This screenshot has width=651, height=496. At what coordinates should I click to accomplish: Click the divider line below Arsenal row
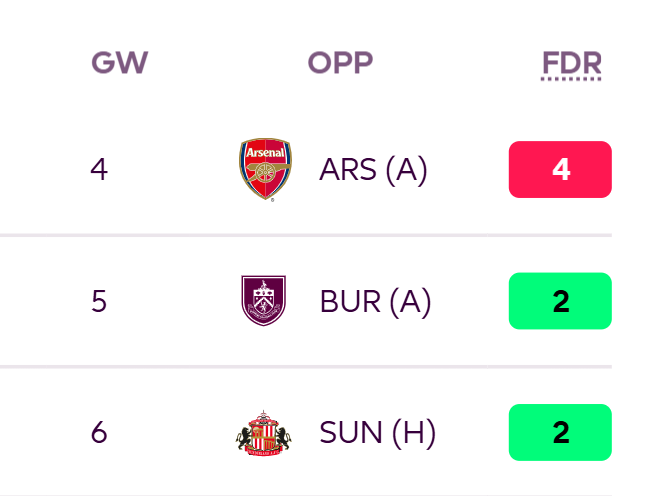pos(300,236)
